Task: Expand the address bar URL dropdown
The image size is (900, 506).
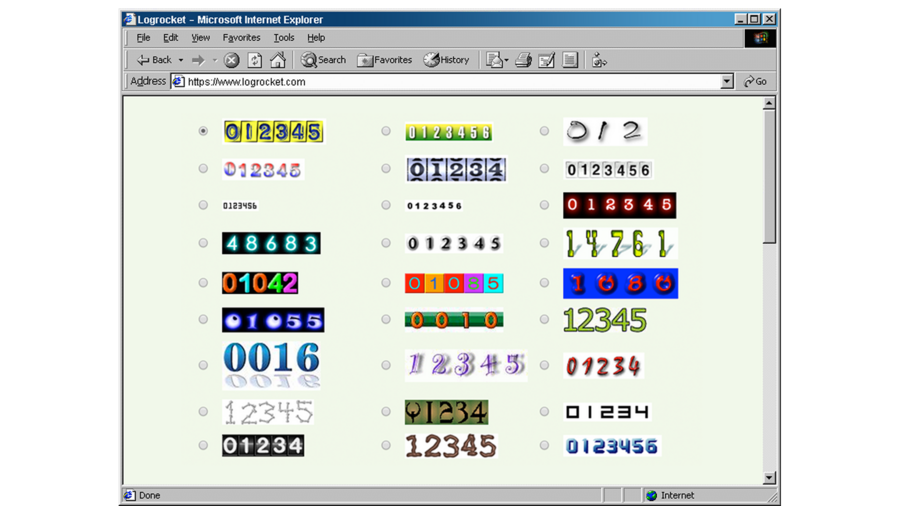Action: (x=727, y=82)
